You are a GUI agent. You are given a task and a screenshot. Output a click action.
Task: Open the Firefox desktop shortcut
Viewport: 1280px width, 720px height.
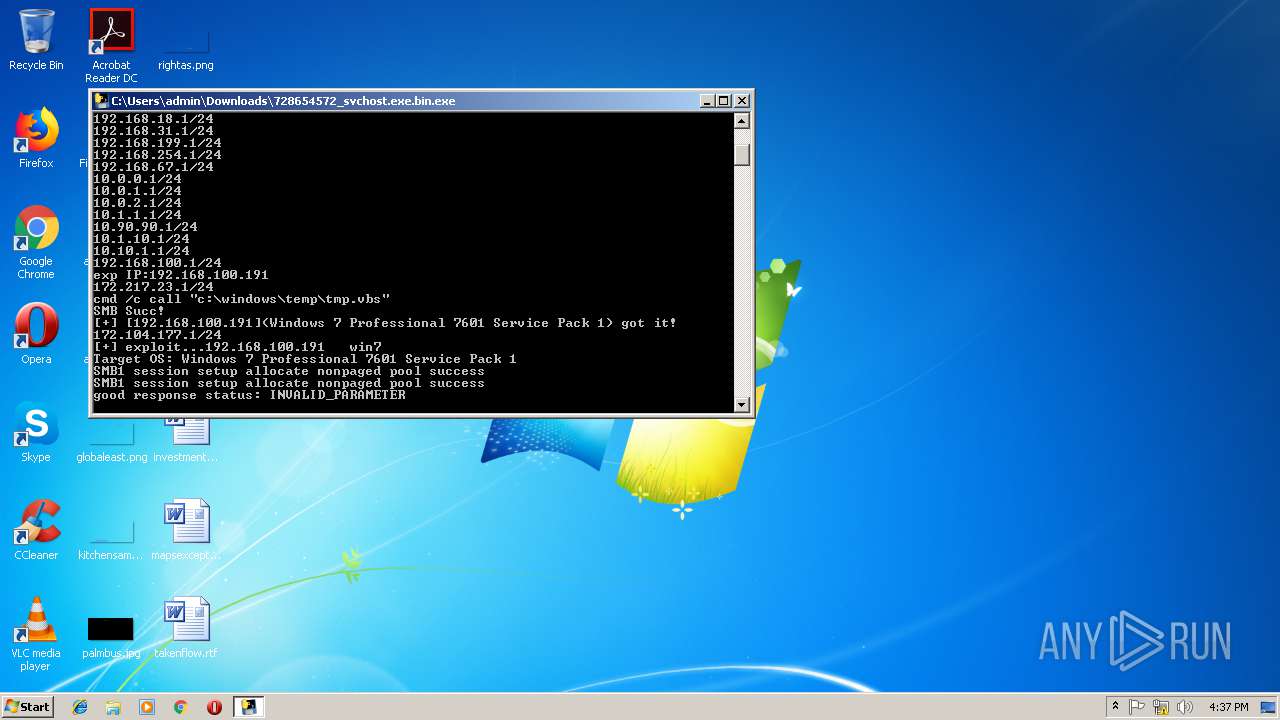tap(36, 138)
